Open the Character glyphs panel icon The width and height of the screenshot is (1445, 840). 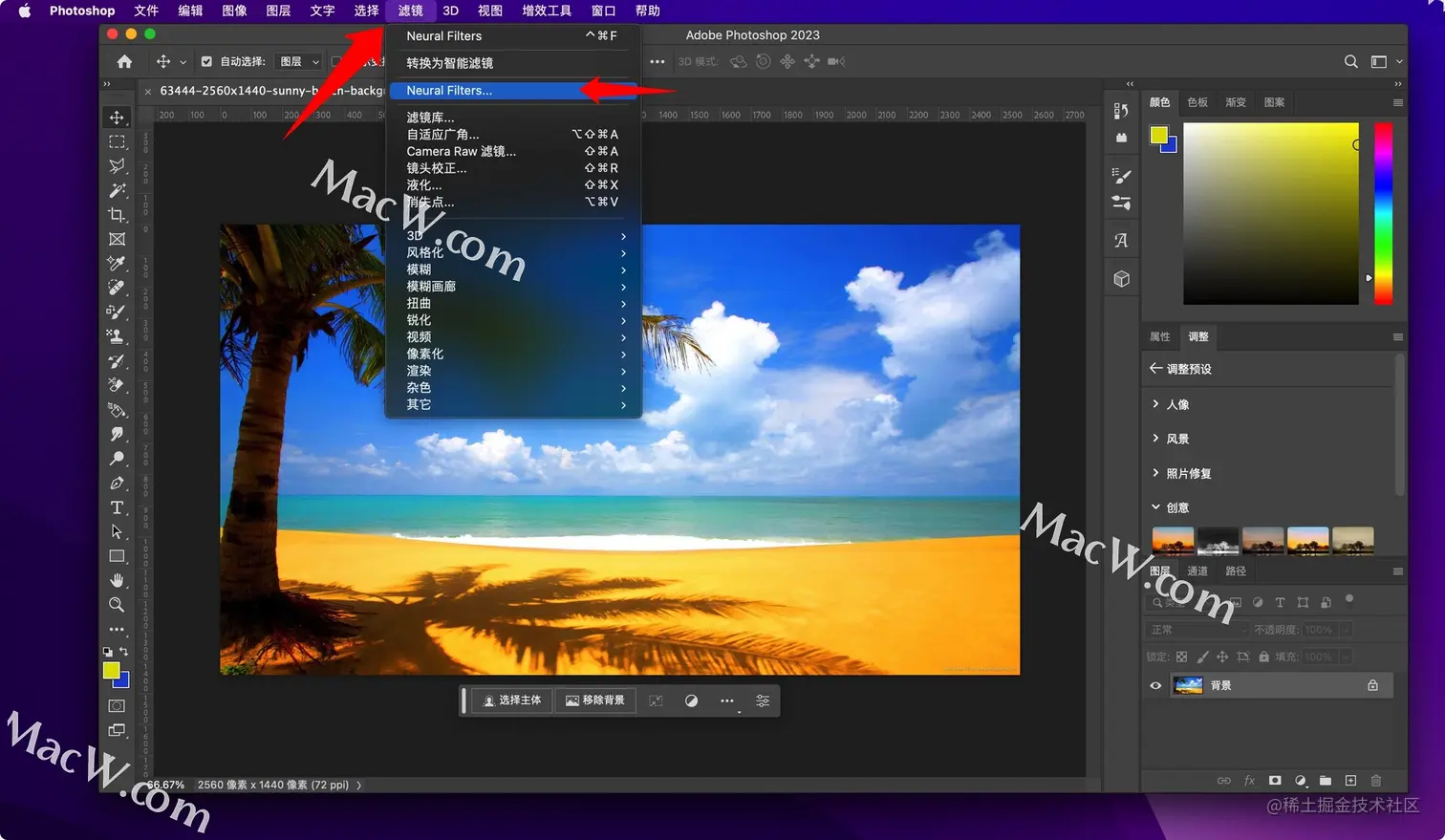(1121, 240)
